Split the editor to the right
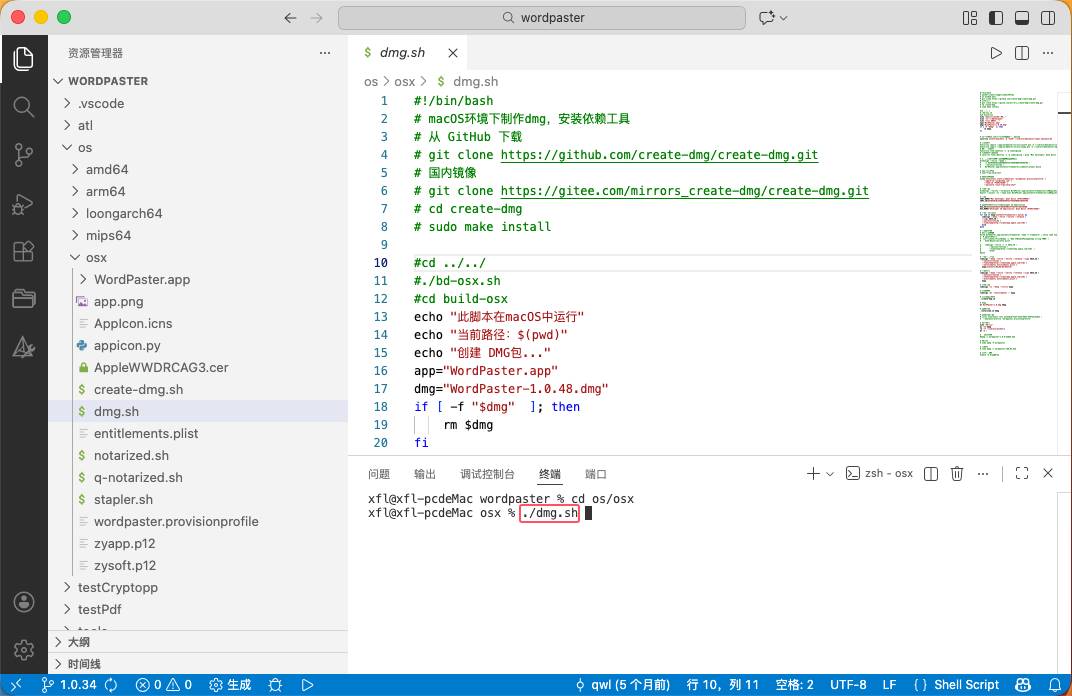Screen dimensions: 1072x696 click(x=1022, y=53)
